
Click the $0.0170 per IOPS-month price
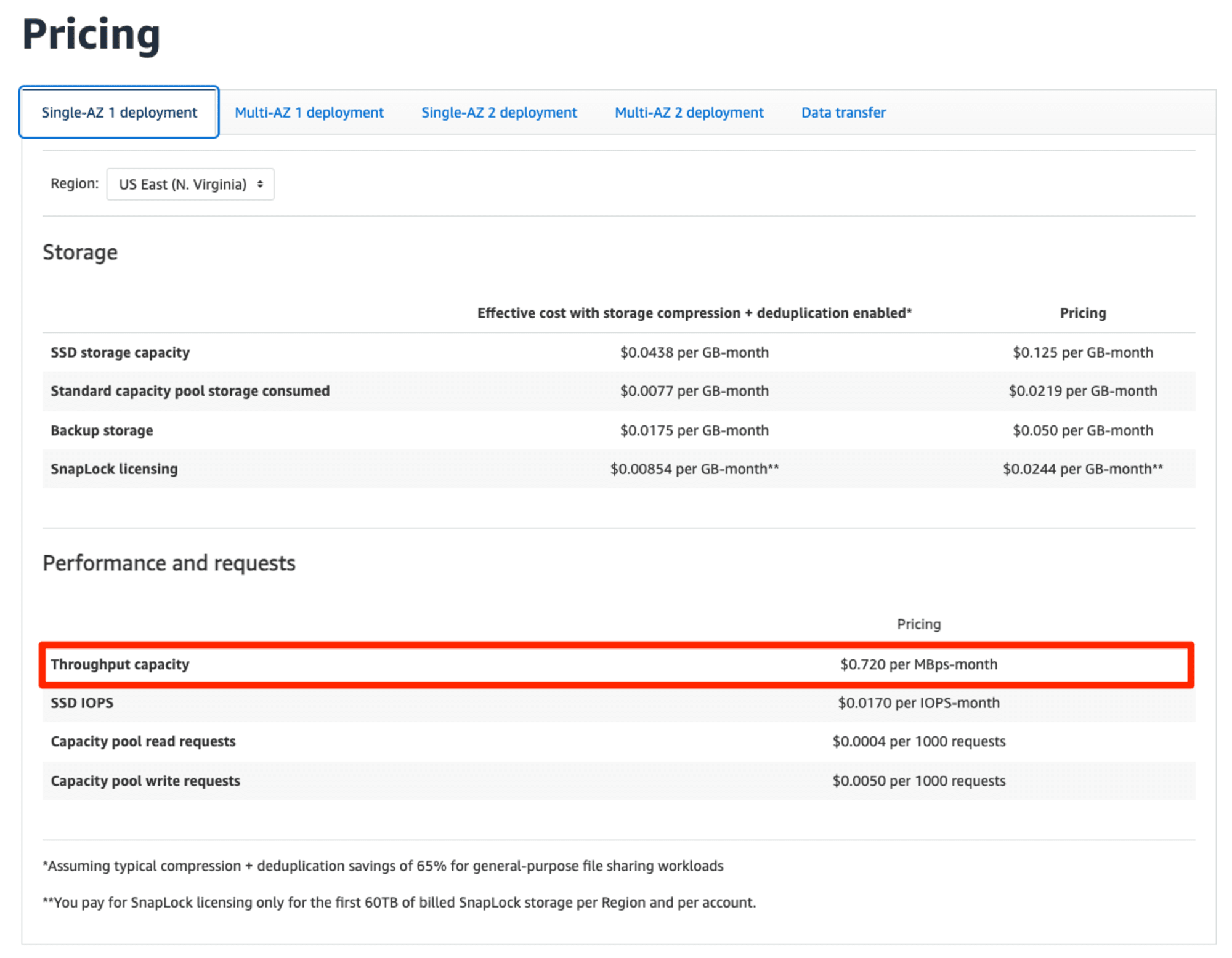pos(918,703)
